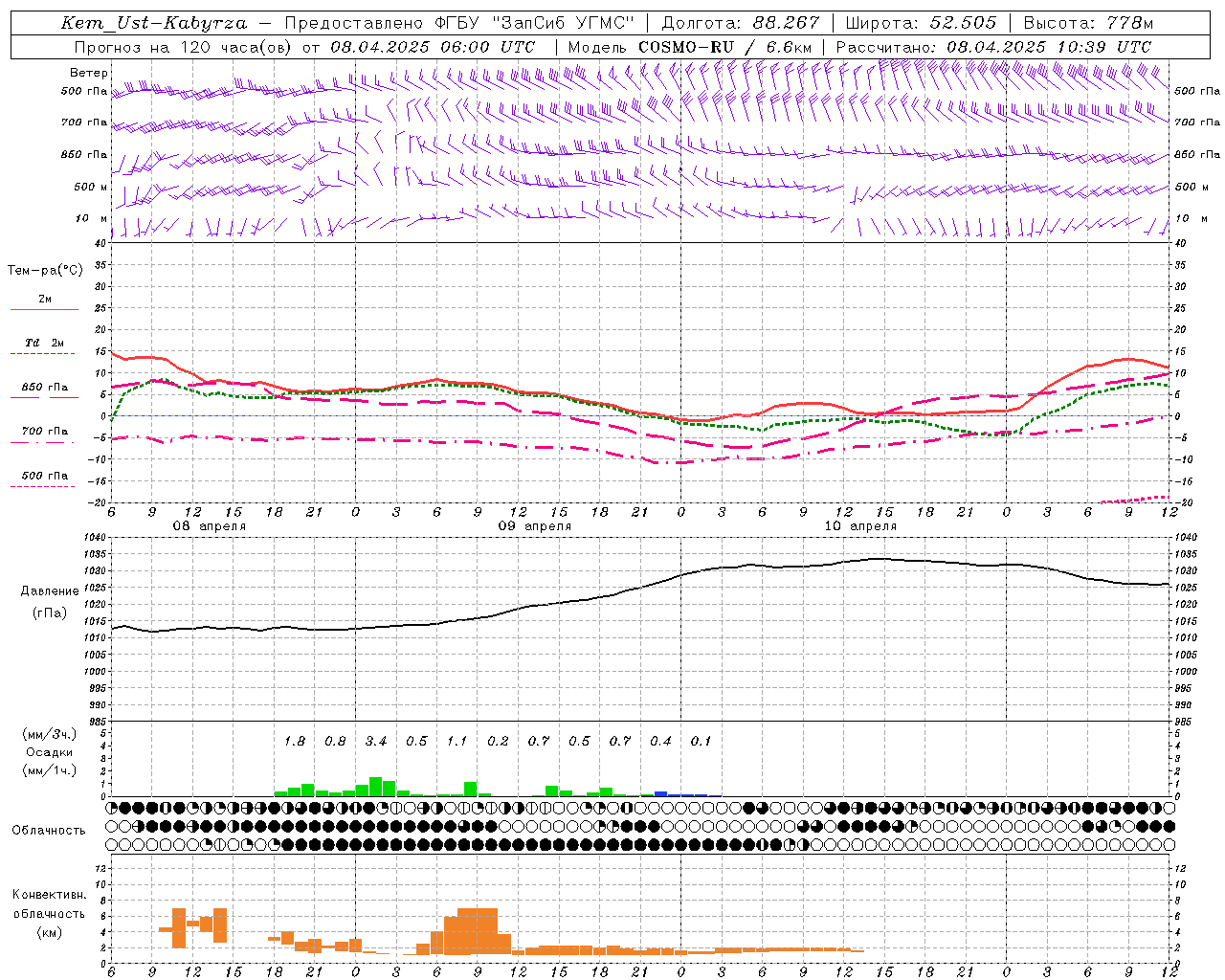Screen dimensions: 1225x980
Task: Click the '0.2' three-hour precipitation value
Action: click(498, 742)
